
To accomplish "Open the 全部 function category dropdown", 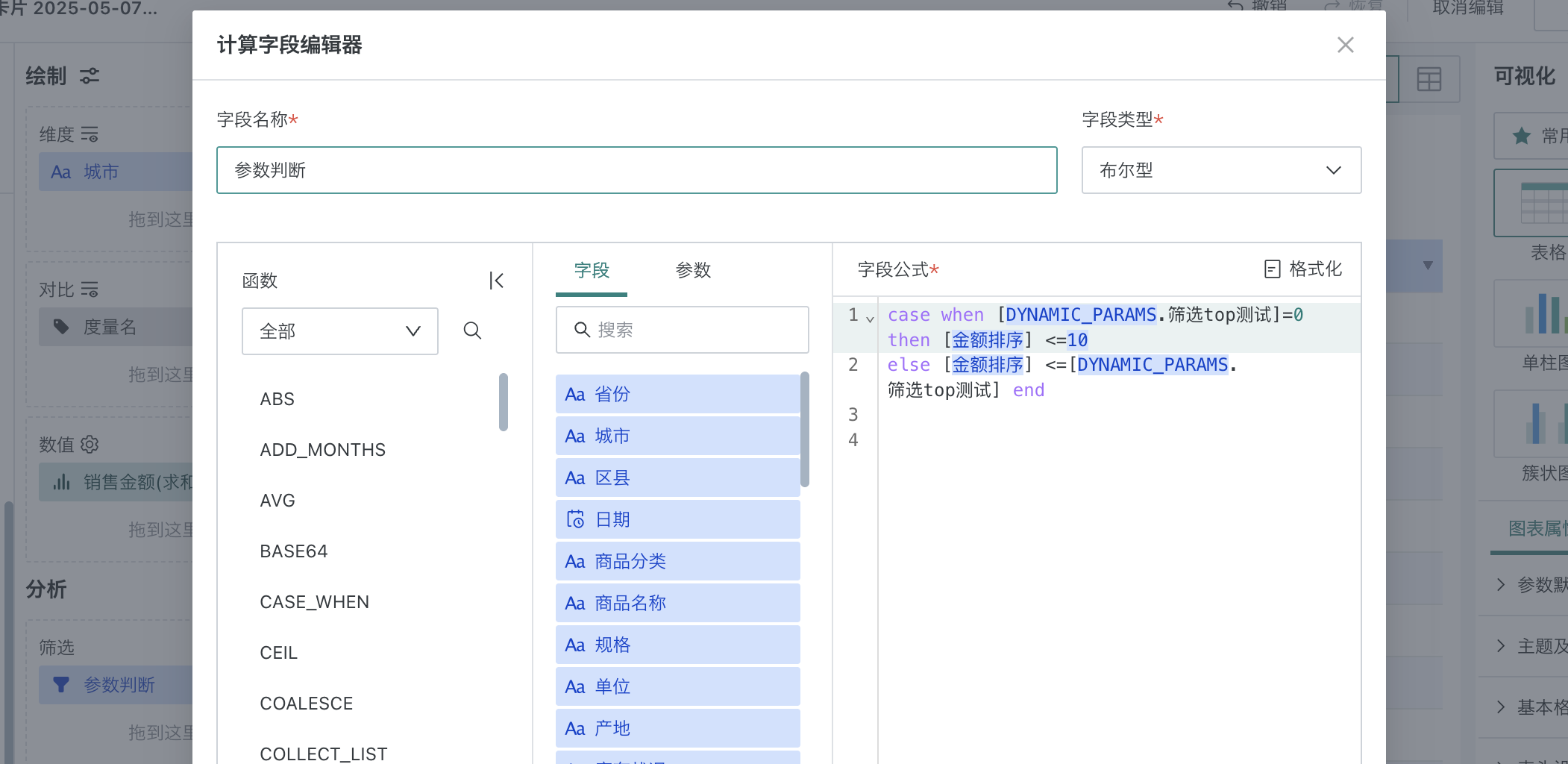I will pos(339,331).
